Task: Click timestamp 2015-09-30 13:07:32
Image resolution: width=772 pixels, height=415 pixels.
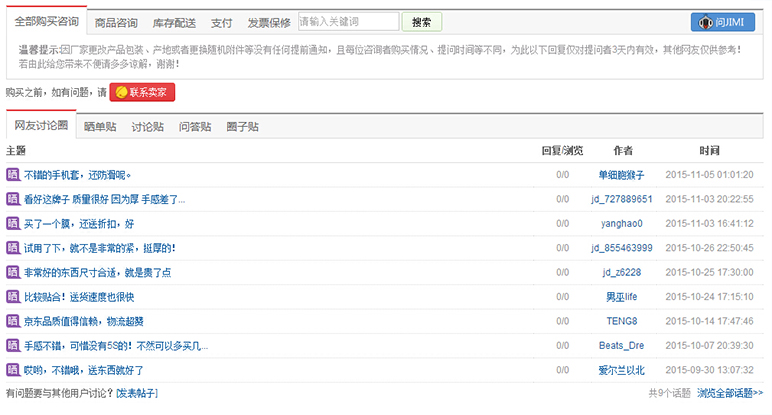Action: tap(709, 370)
